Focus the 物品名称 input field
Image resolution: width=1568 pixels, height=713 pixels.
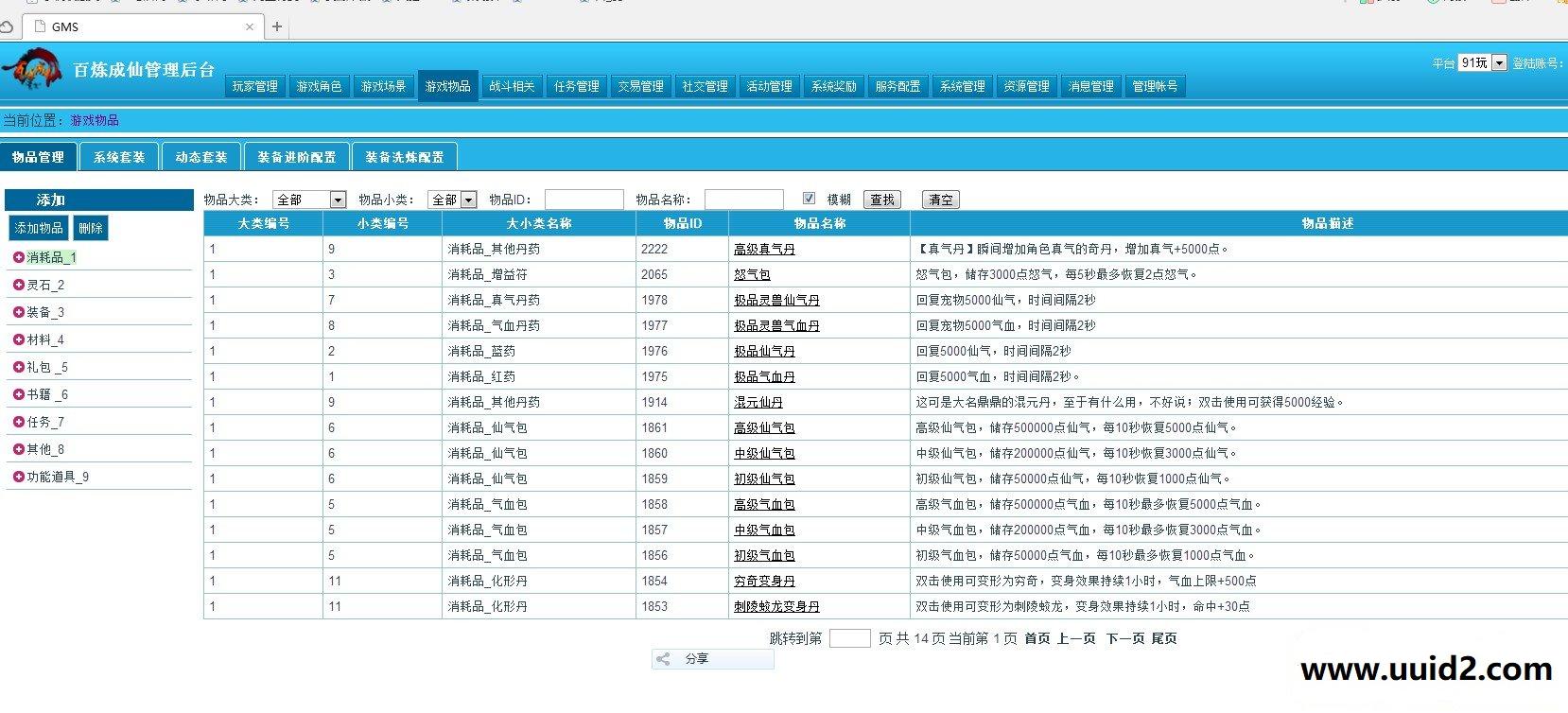[x=744, y=200]
